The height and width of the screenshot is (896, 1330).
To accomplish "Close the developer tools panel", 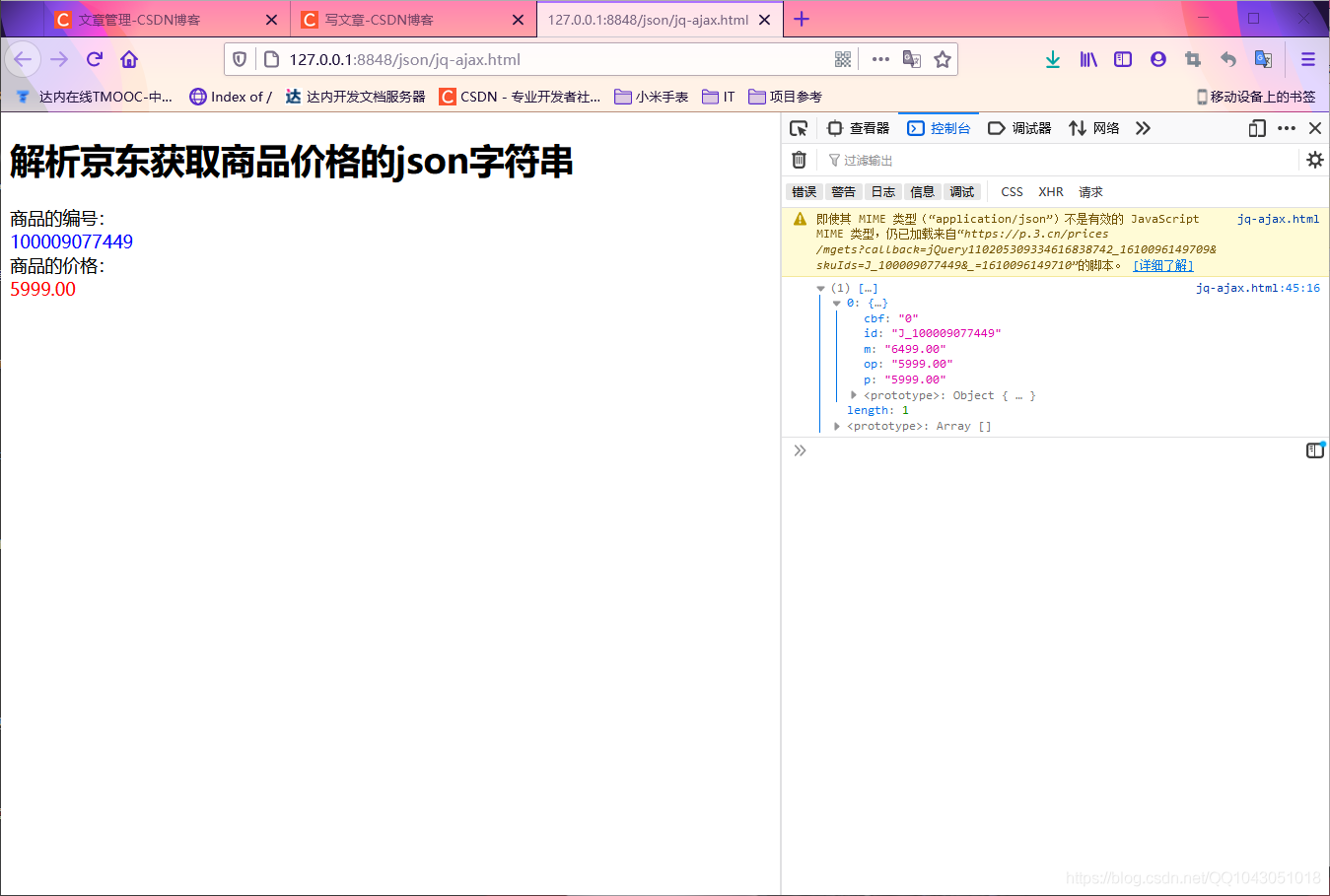I will point(1315,128).
